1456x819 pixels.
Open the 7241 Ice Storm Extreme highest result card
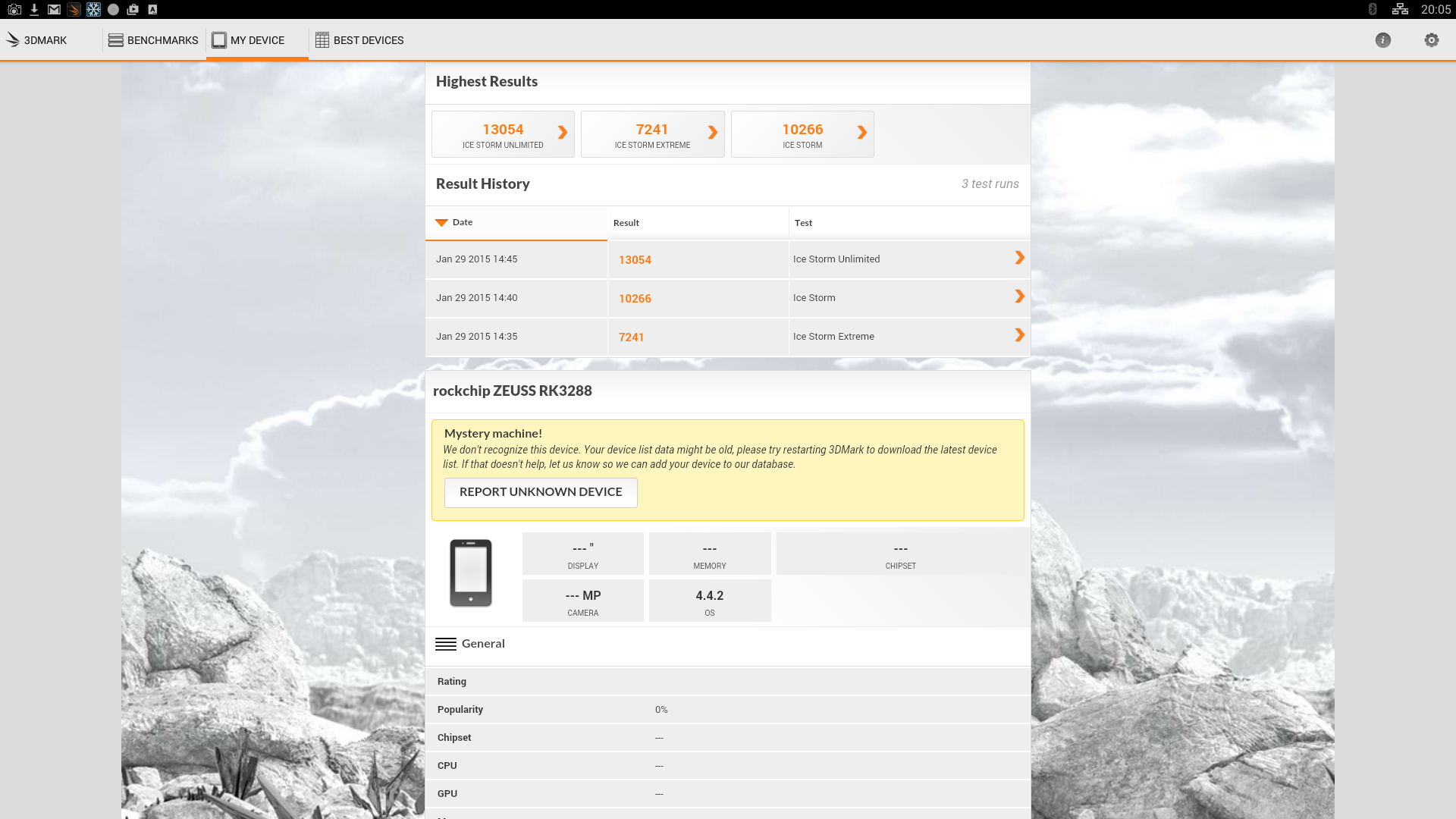click(x=652, y=134)
